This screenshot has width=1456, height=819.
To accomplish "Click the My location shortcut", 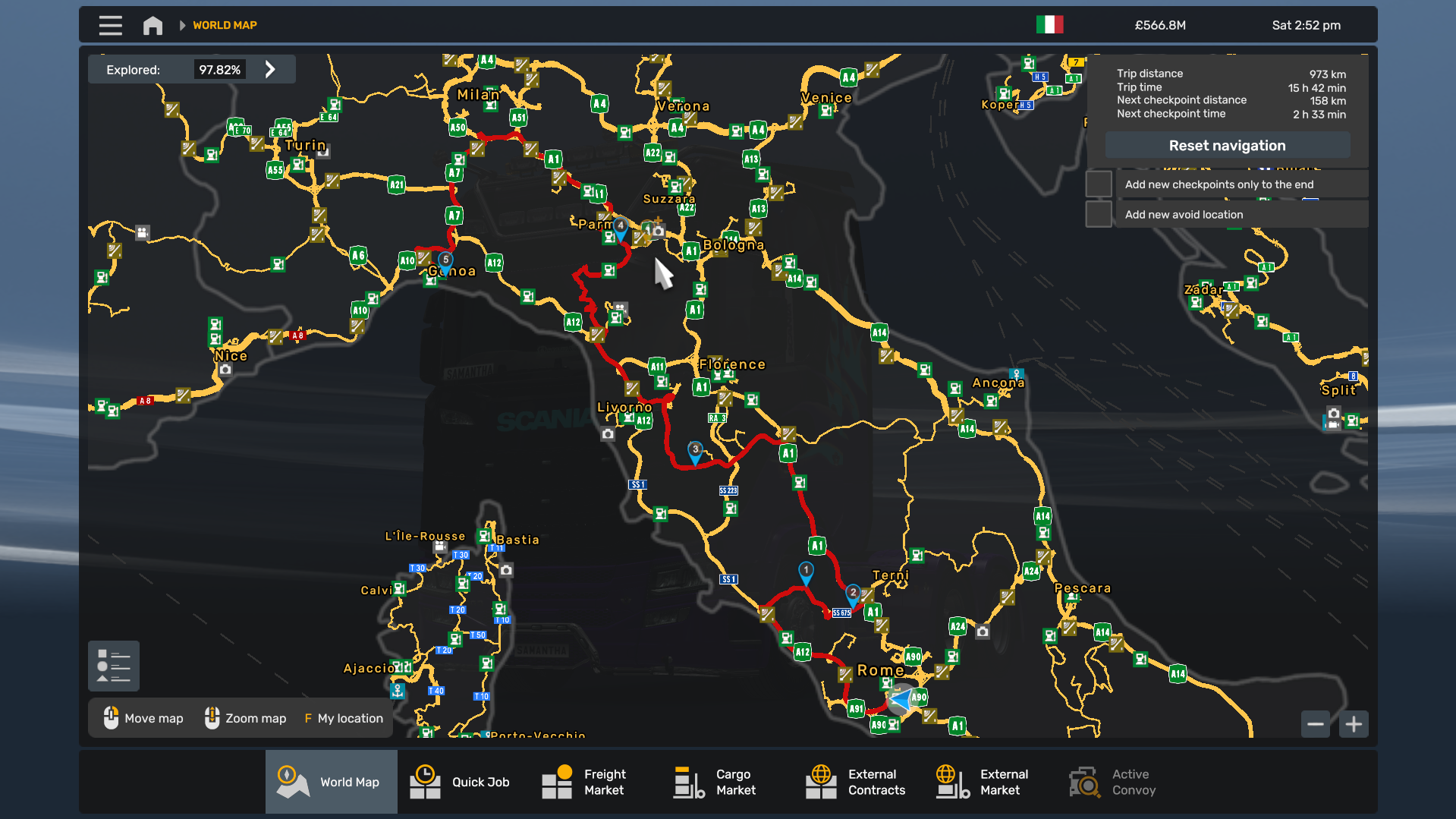I will click(344, 718).
